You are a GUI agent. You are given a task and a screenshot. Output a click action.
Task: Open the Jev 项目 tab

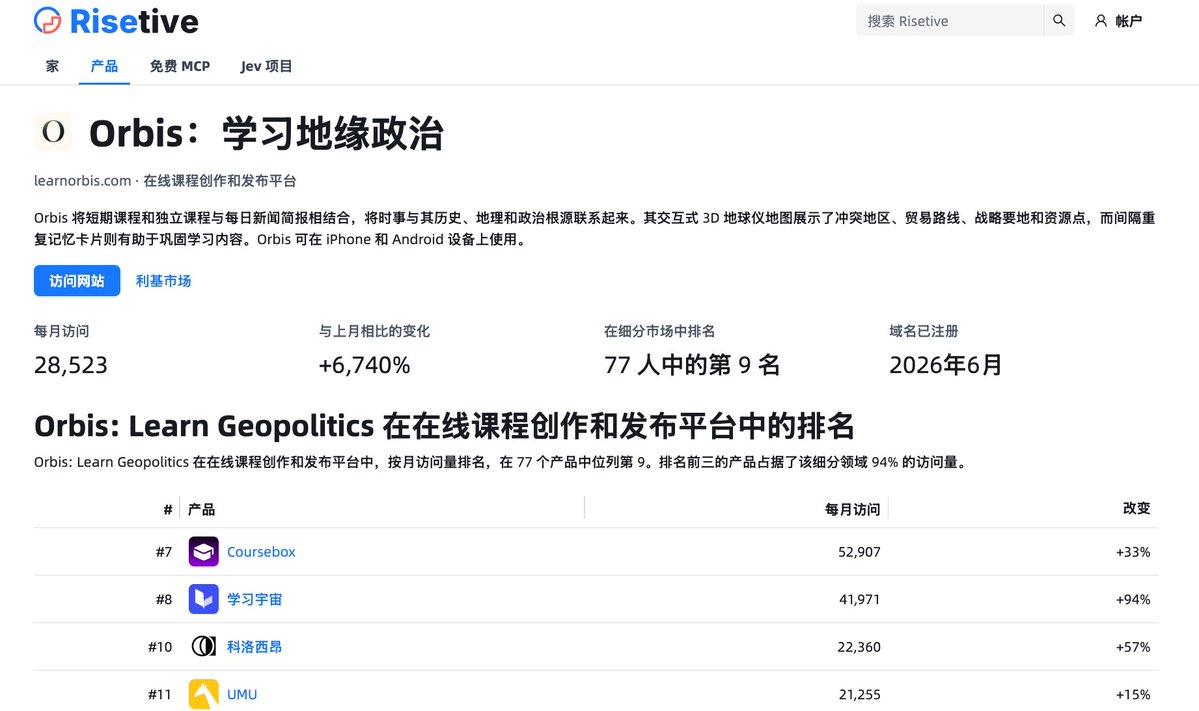point(266,67)
